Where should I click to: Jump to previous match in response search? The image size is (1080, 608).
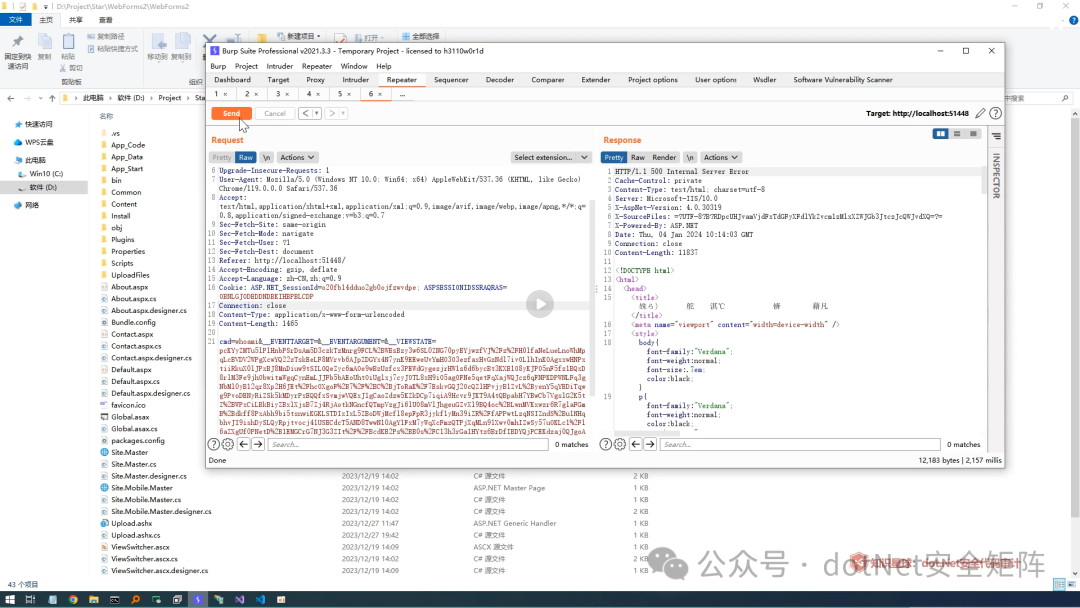click(636, 445)
